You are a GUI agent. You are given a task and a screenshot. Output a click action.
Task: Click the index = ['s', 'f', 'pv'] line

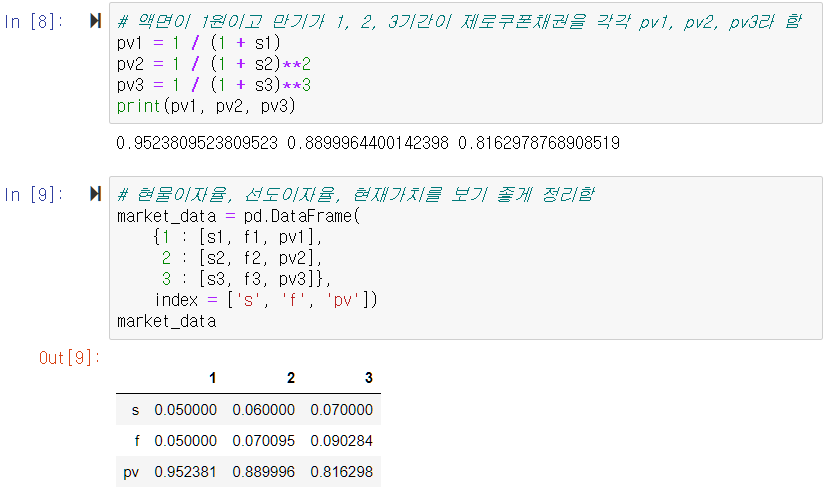(266, 300)
